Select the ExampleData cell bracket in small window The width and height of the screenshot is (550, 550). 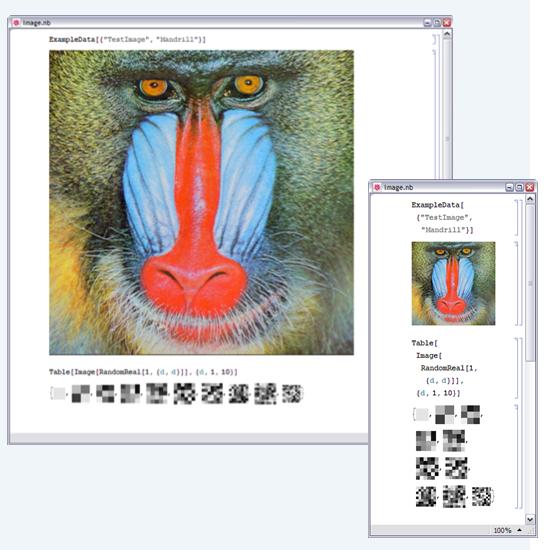coord(518,217)
